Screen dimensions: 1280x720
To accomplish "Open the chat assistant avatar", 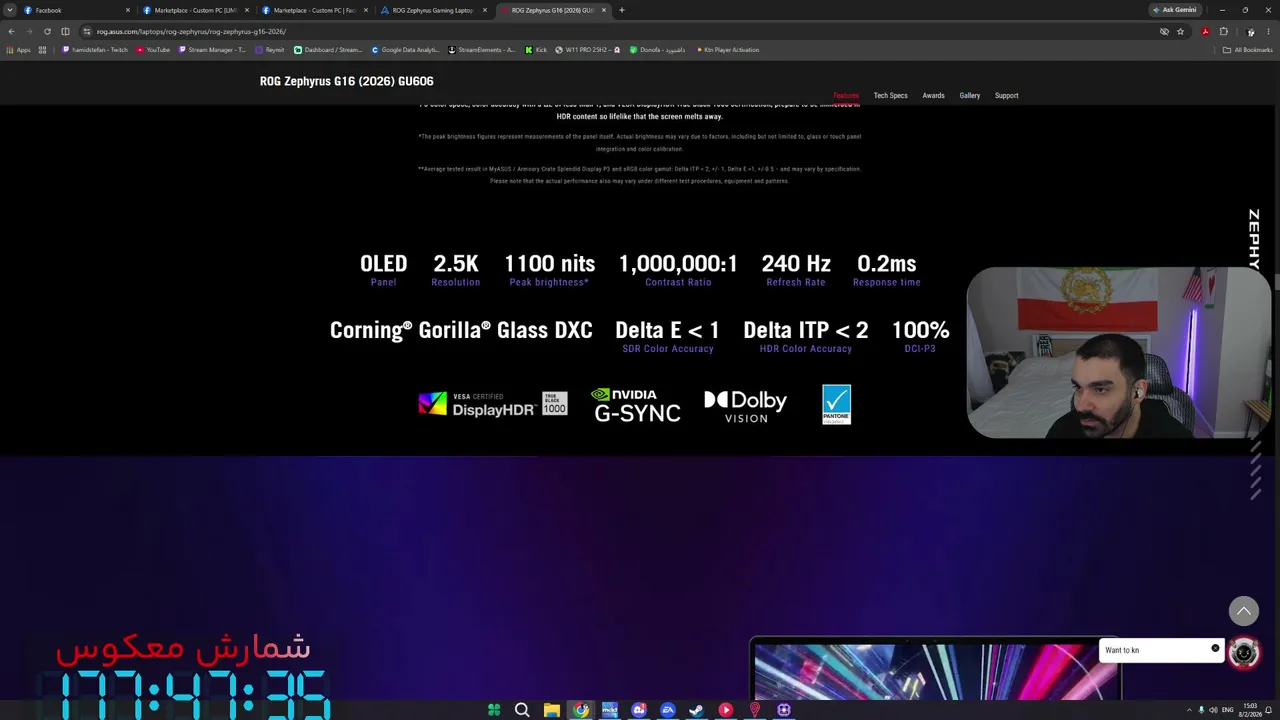I will 1244,653.
